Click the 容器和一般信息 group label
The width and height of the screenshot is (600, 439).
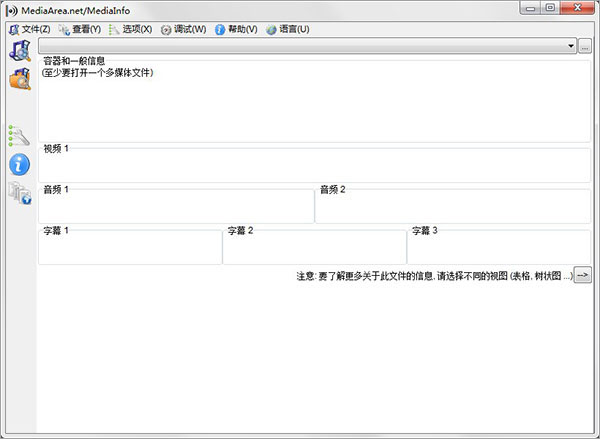pyautogui.click(x=74, y=60)
